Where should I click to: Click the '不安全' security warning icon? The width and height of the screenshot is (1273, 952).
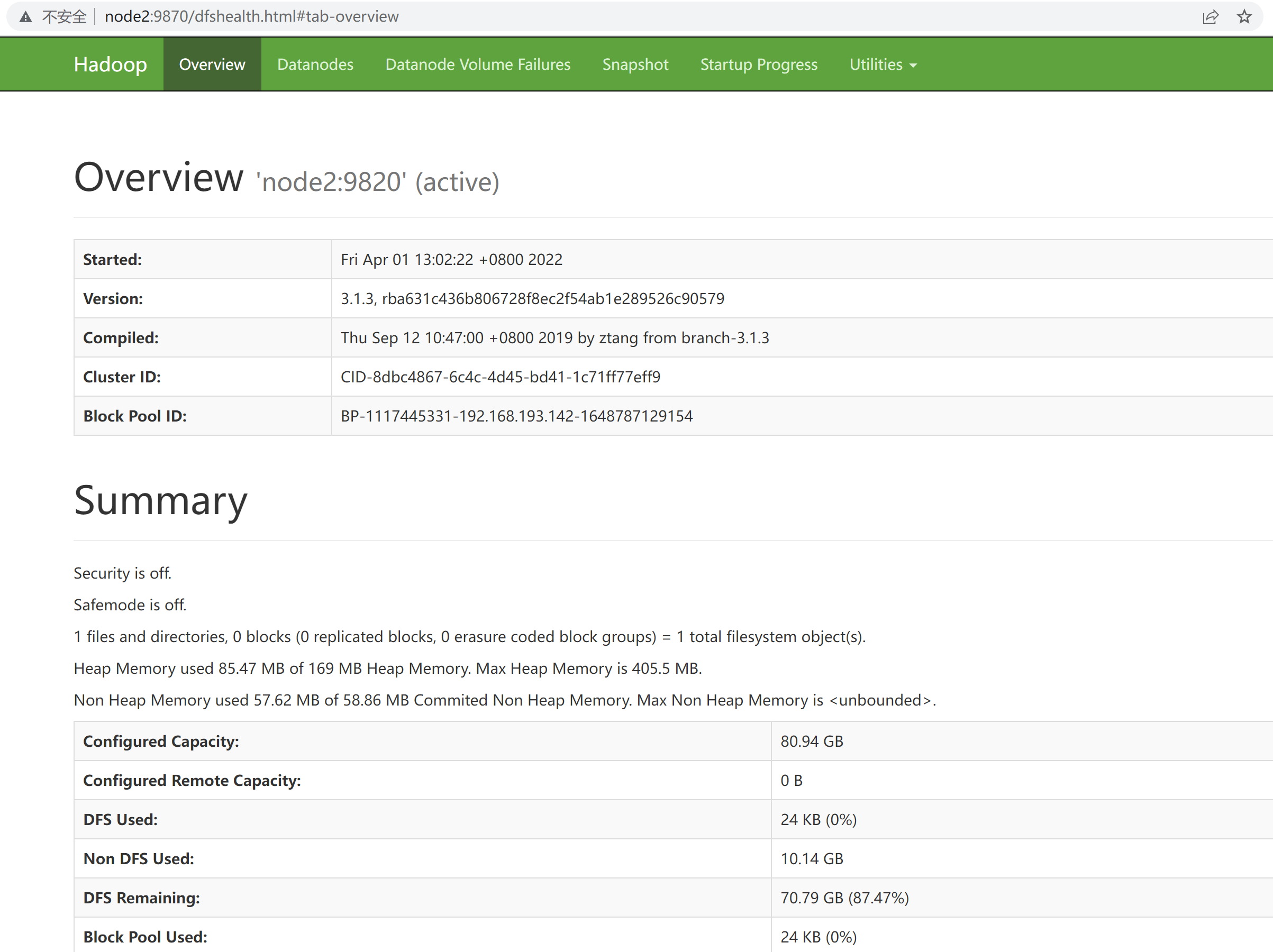[x=25, y=17]
